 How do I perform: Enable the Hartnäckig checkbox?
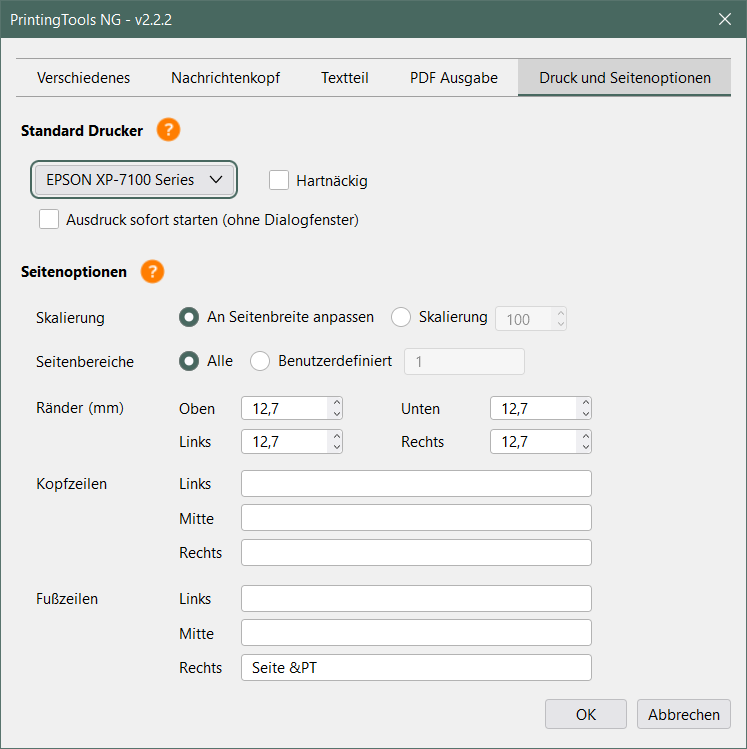(x=279, y=181)
